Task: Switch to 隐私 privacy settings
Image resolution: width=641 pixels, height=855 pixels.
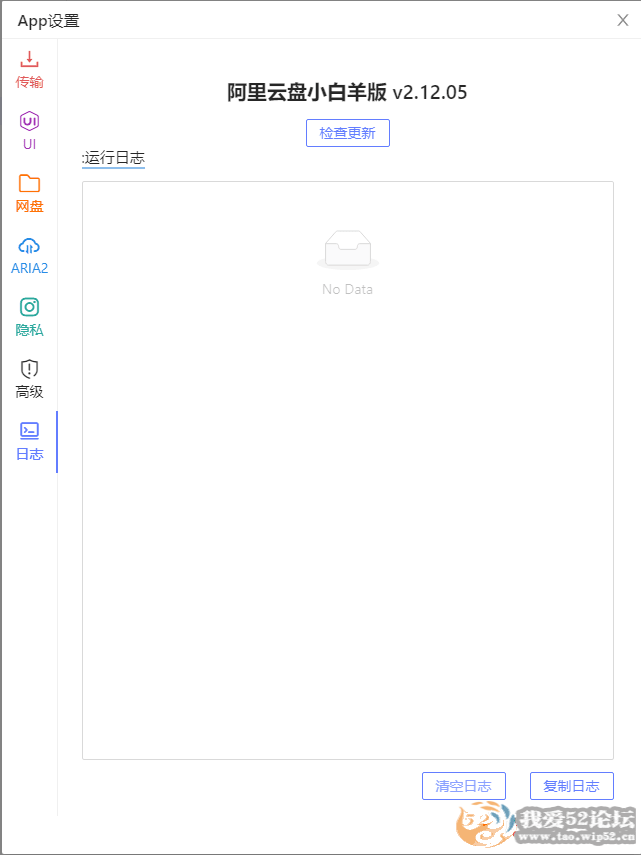Action: pos(29,317)
